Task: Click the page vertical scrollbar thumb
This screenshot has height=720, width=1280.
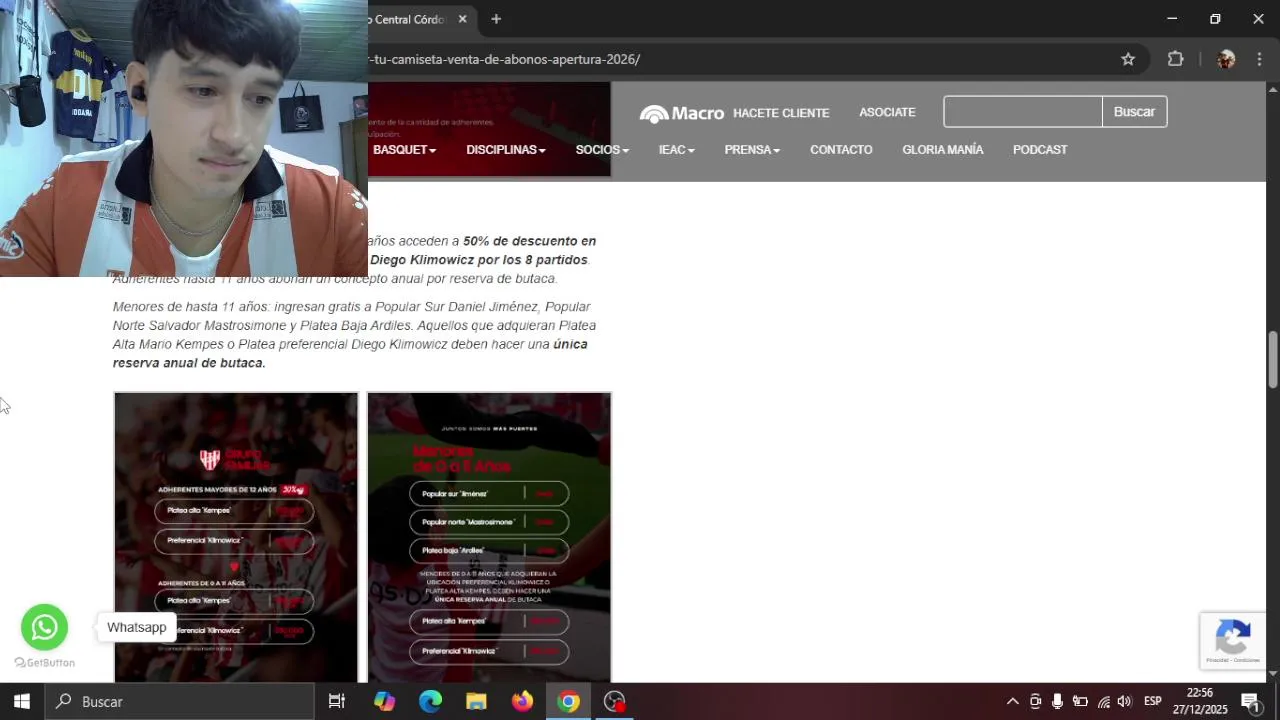Action: tap(1273, 360)
